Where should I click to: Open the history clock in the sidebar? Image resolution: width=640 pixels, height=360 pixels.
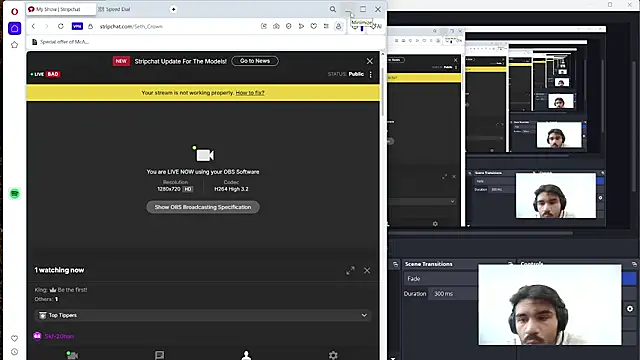coord(14,352)
